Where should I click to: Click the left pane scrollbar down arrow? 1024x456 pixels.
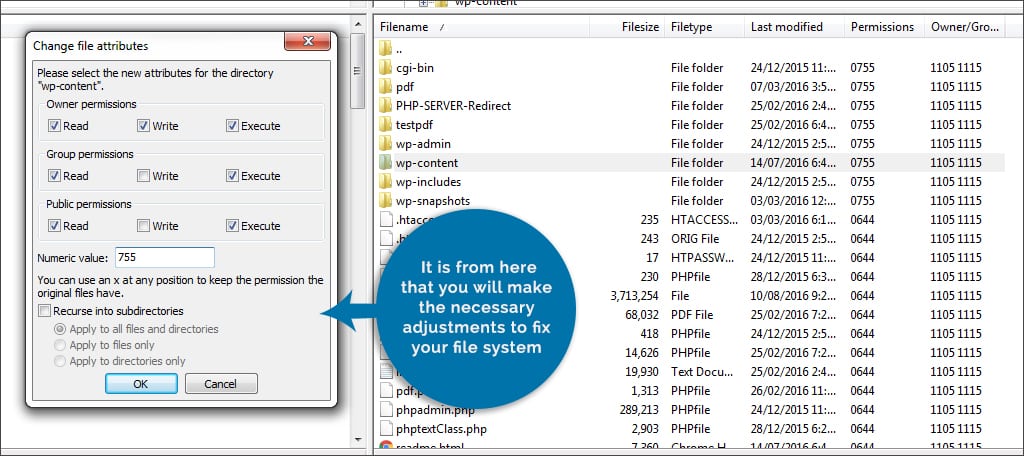(357, 439)
